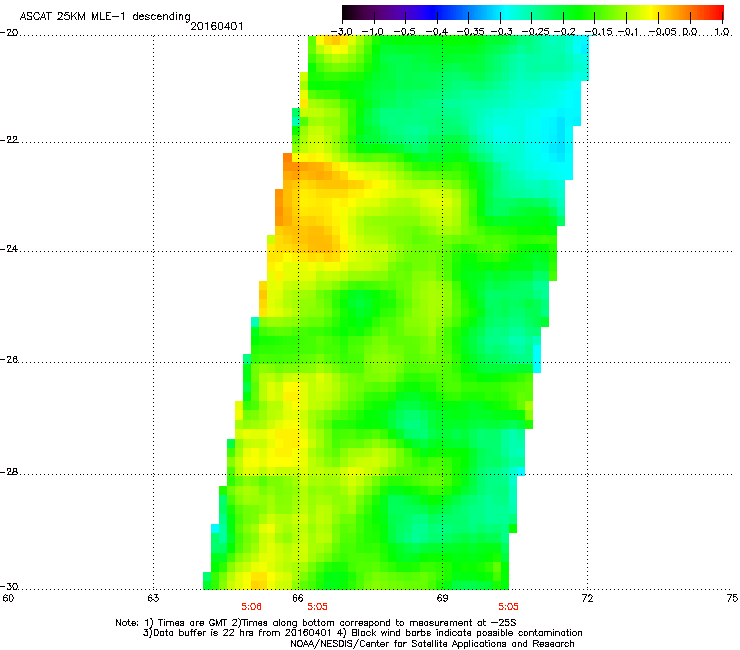Select the '75' longitude axis label
Viewport: 740px width, 650px height.
(x=732, y=598)
